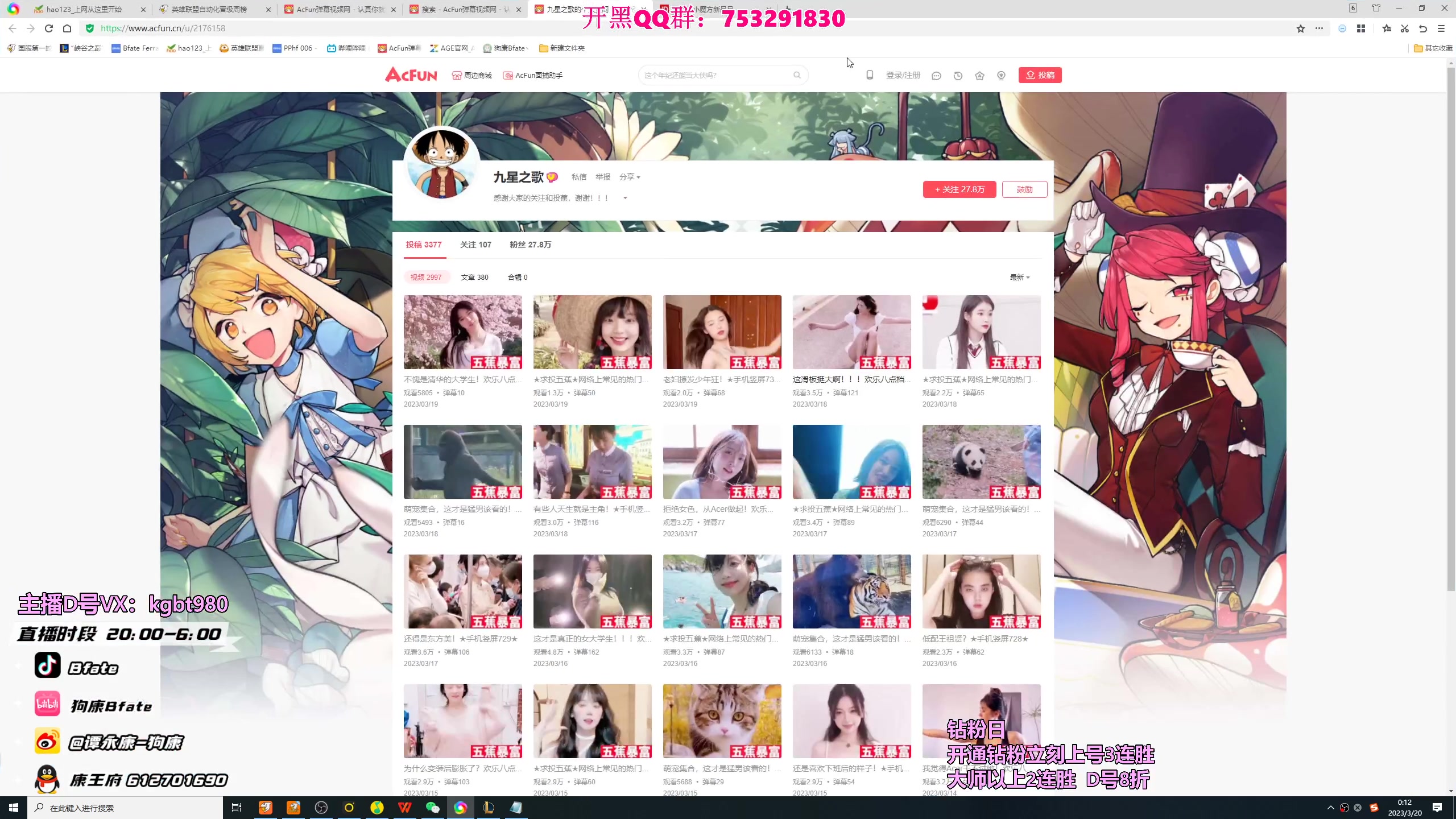Open watch history clock icon
This screenshot has height=819, width=1456.
pos(958,76)
